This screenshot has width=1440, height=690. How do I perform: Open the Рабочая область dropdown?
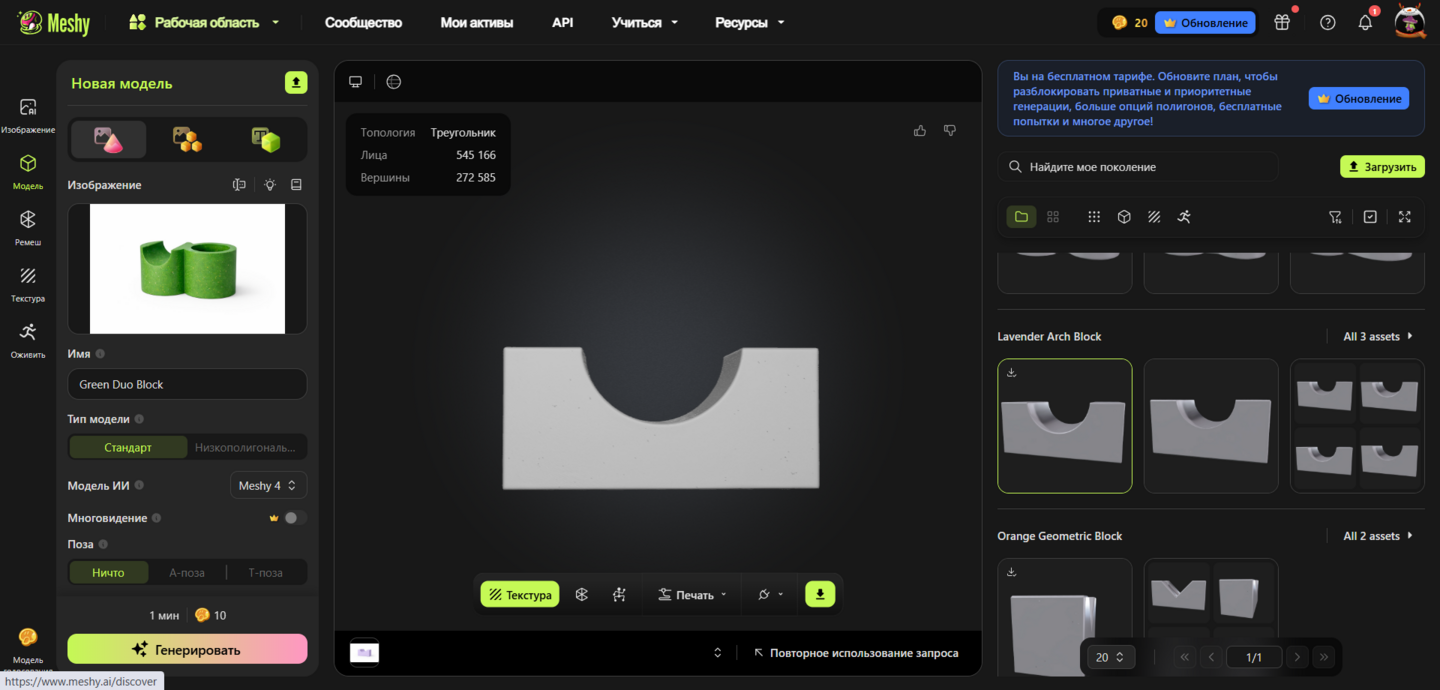coord(205,22)
